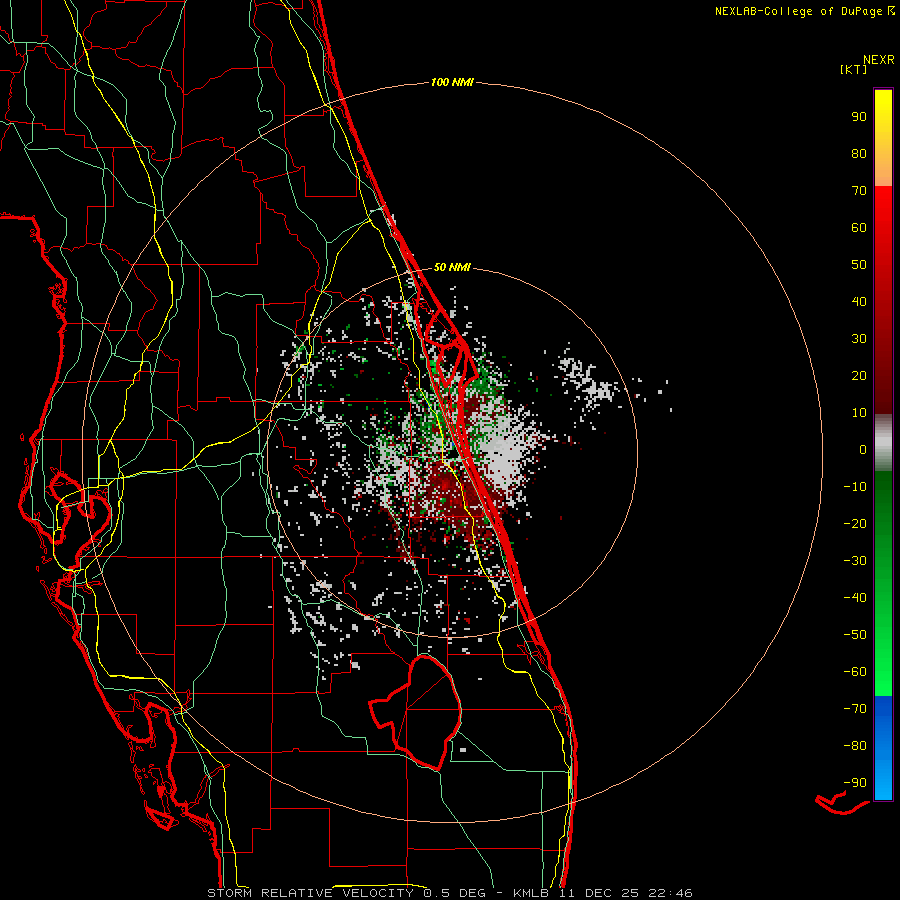This screenshot has height=900, width=900.
Task: Click the -40 value on velocity scale
Action: (x=855, y=598)
